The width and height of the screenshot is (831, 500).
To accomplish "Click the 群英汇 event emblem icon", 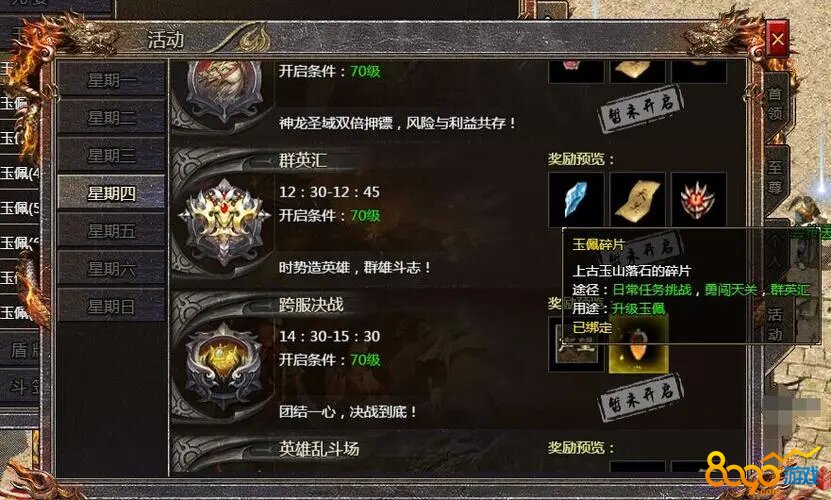I will pos(225,220).
